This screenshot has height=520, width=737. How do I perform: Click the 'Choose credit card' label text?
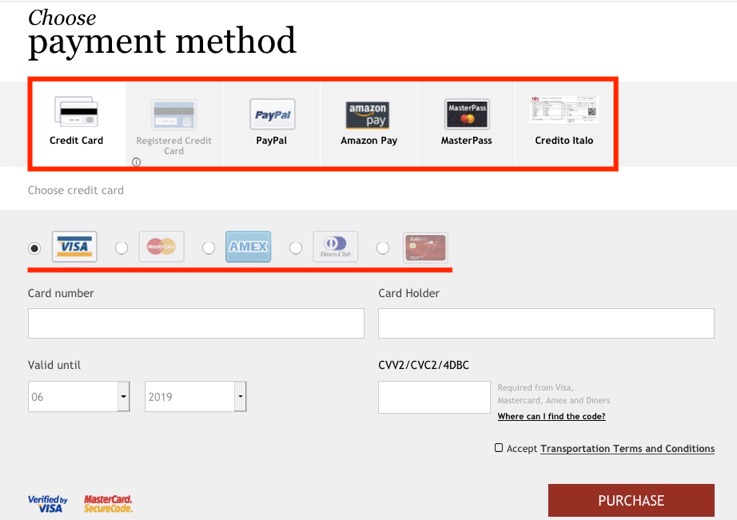point(76,190)
